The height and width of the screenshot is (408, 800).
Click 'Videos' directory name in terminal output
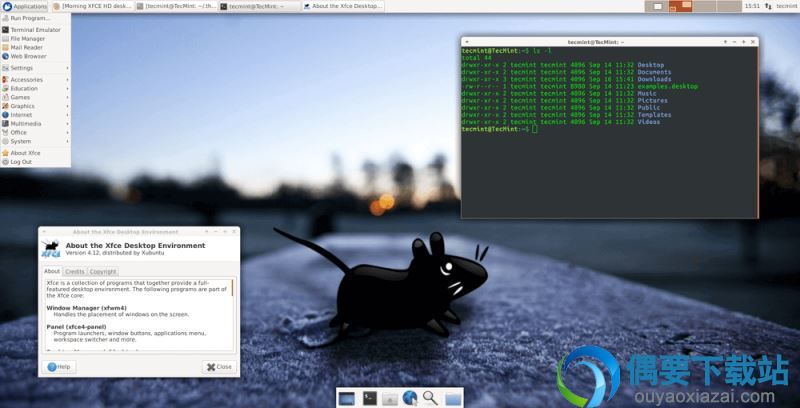[x=649, y=122]
